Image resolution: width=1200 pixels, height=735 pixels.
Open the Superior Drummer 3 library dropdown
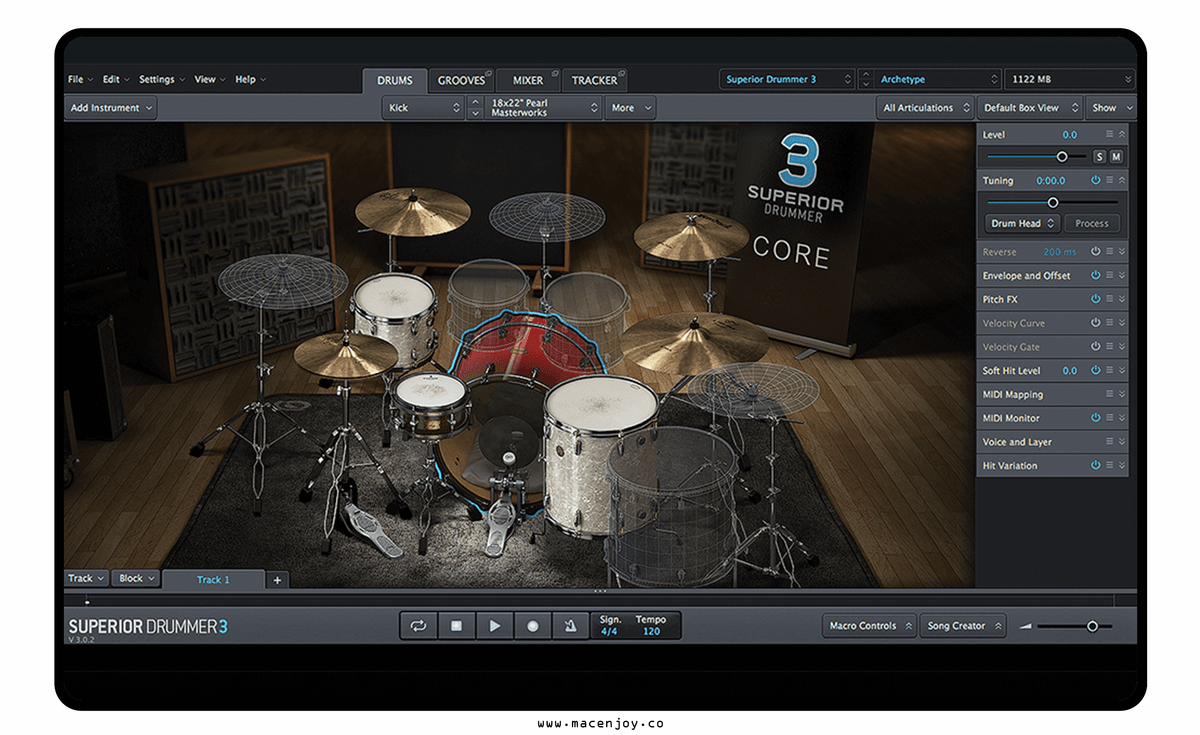[x=787, y=79]
